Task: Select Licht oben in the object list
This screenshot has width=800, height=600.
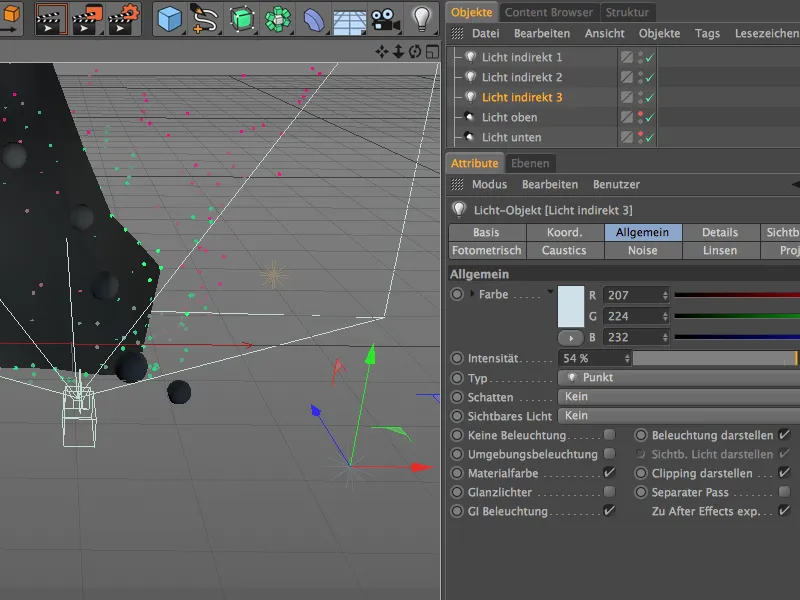Action: (509, 117)
